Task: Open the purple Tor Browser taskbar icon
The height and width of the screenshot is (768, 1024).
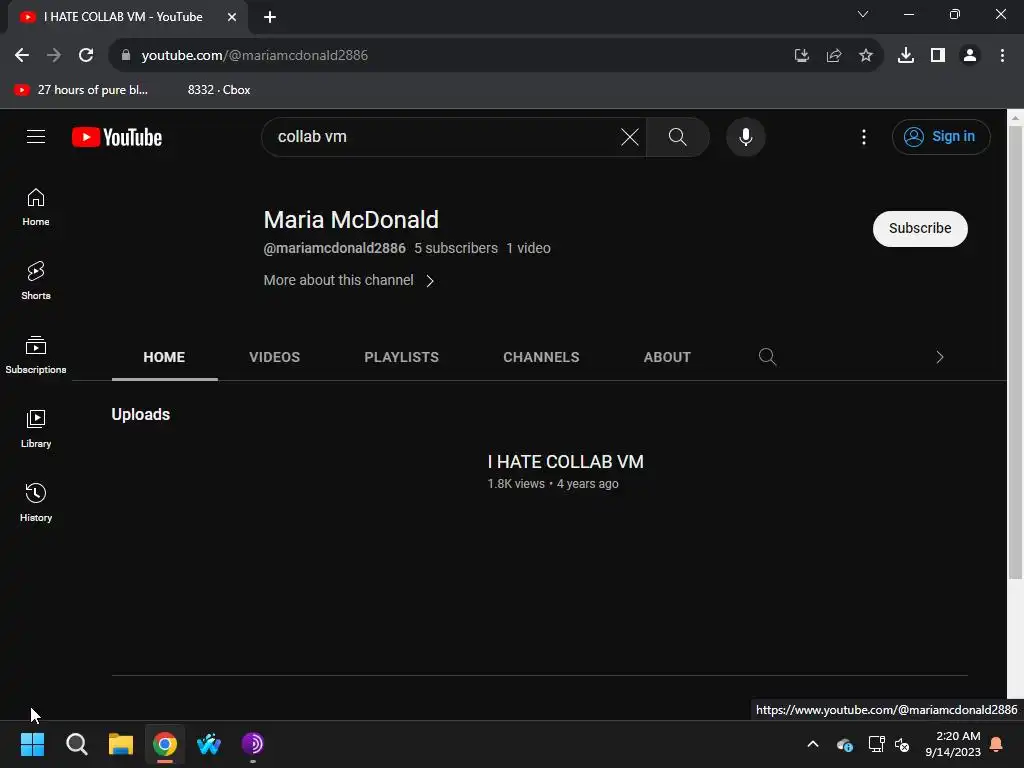Action: [253, 744]
